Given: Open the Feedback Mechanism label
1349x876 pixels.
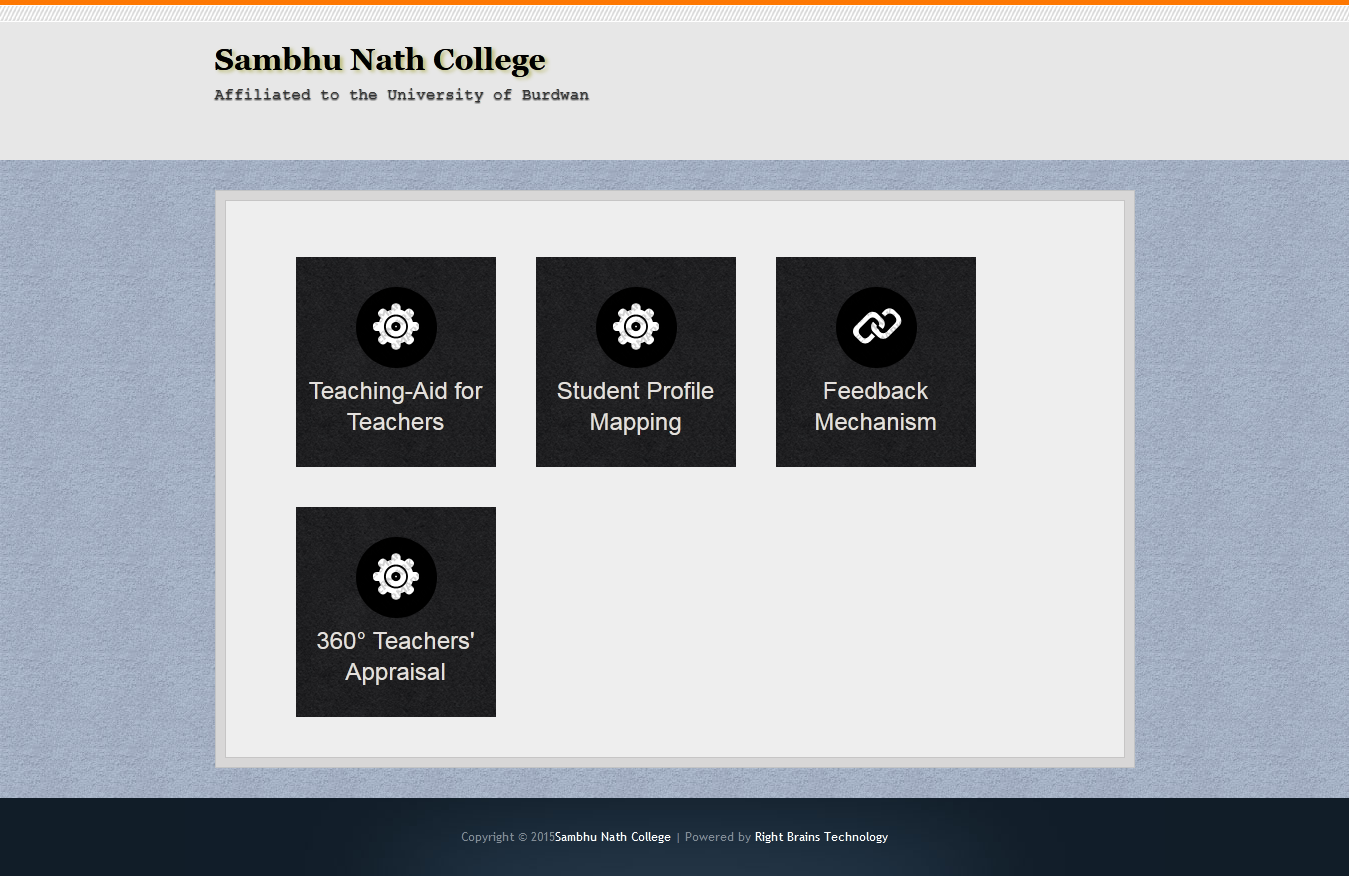Looking at the screenshot, I should point(876,406).
